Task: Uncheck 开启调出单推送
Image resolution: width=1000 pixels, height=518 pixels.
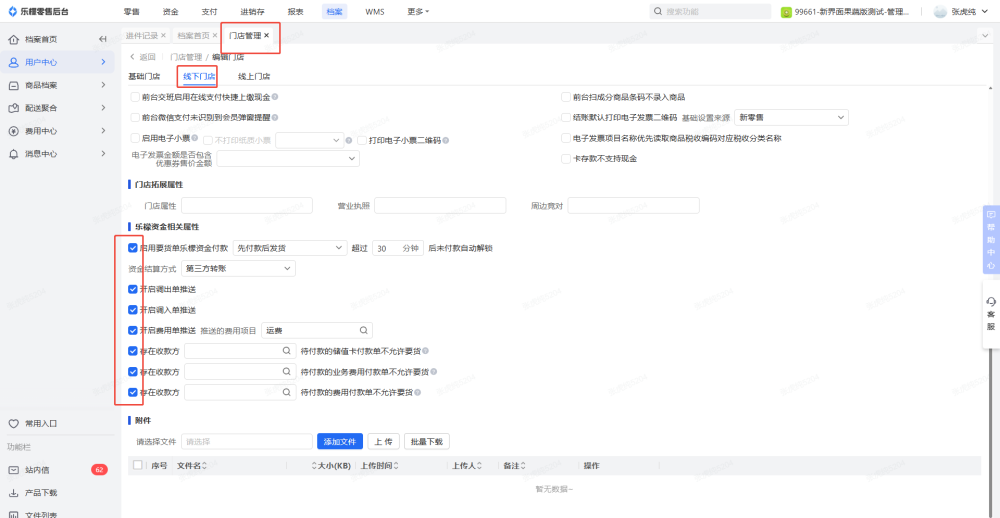Action: pos(133,290)
